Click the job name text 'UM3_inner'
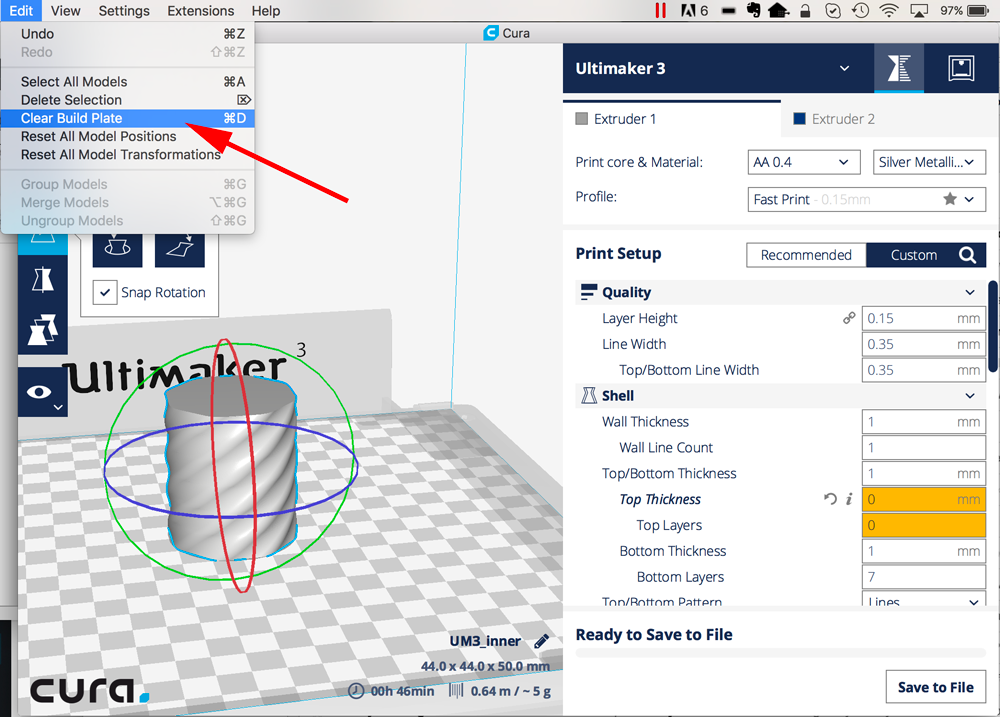The image size is (1000, 717). pos(485,641)
